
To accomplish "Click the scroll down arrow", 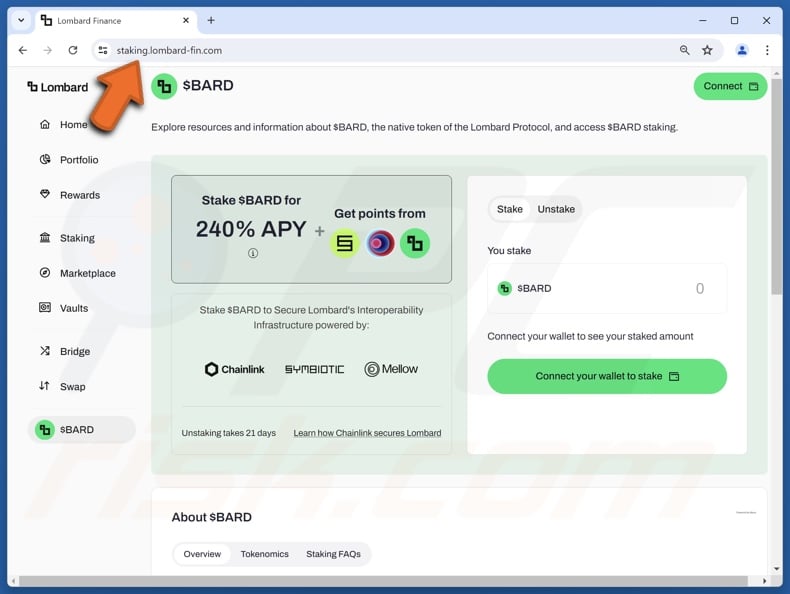I will [776, 569].
